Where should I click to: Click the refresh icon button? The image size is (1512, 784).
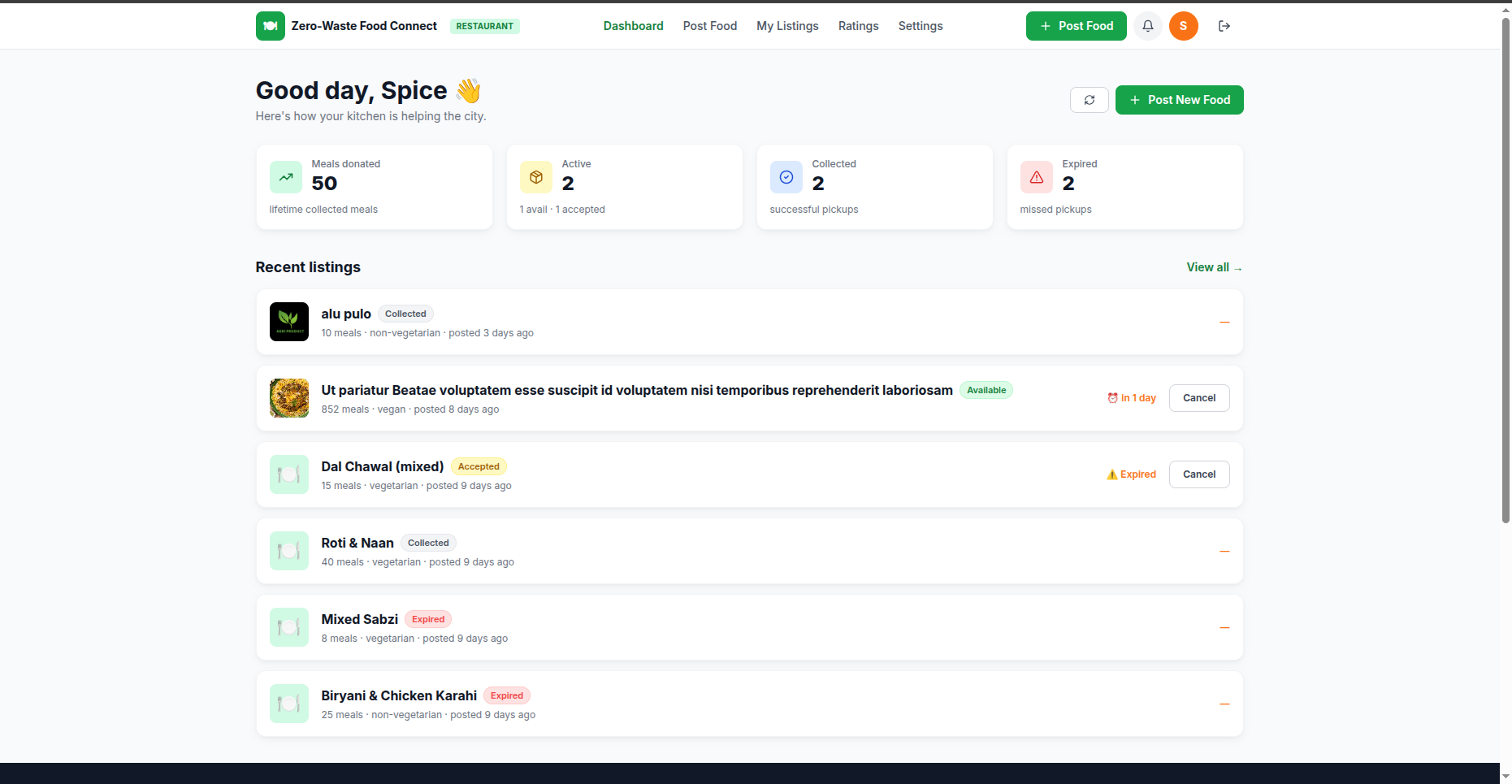1090,100
